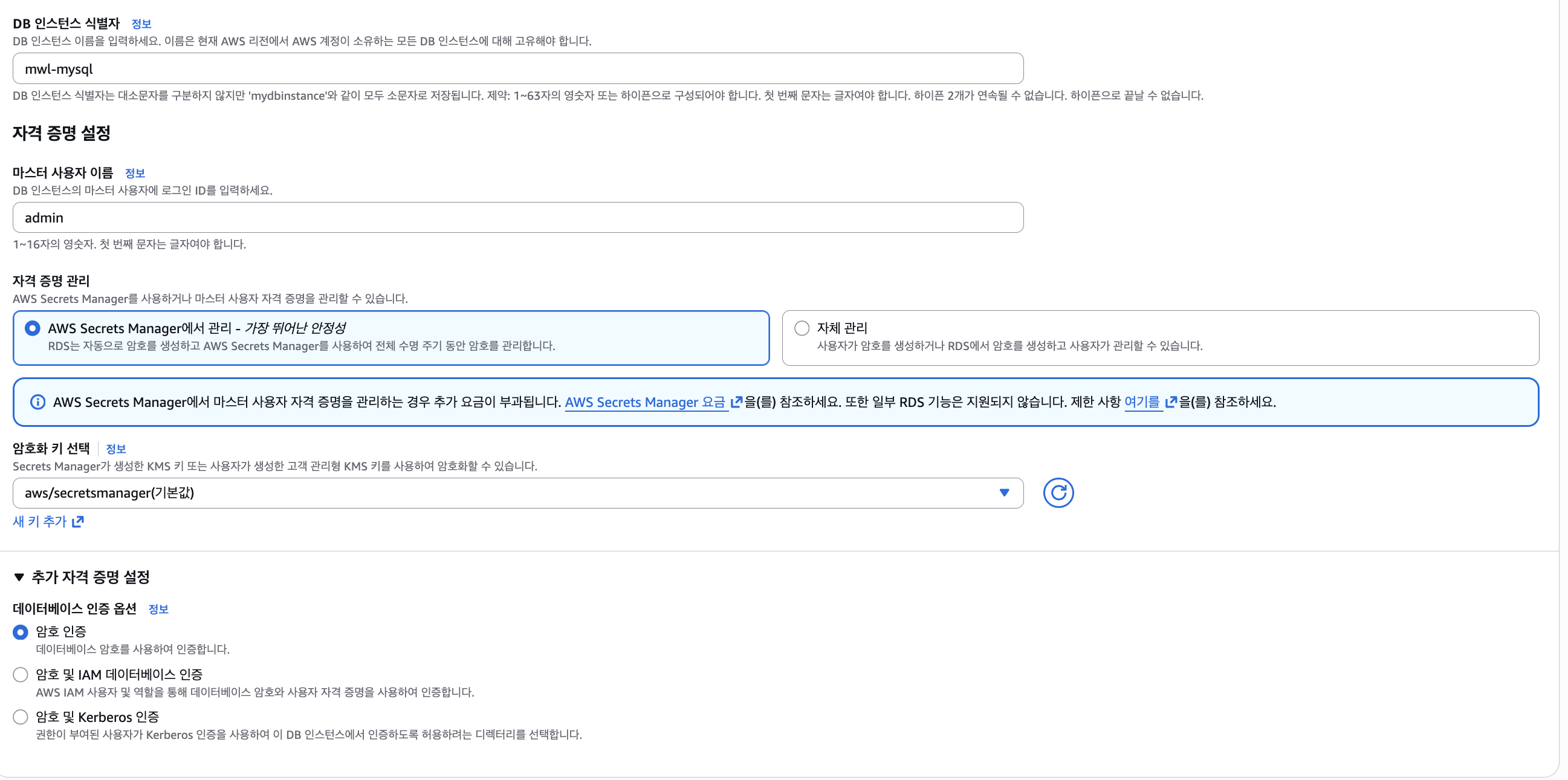The image size is (1568, 780).
Task: Click the info circle icon in alert
Action: [37, 402]
